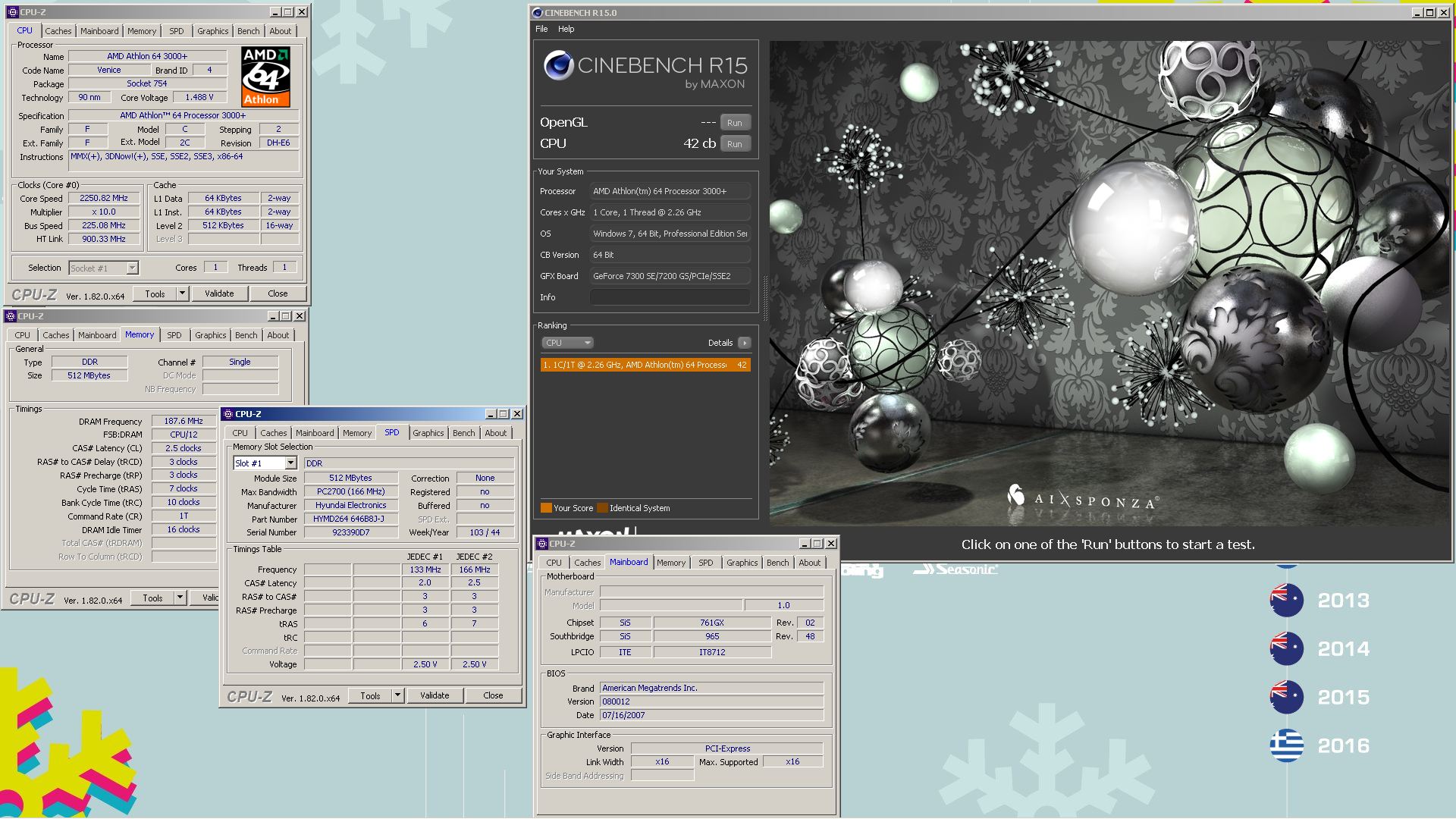Image resolution: width=1456 pixels, height=819 pixels.
Task: Click Close in the top CPU-Z window
Action: (278, 293)
